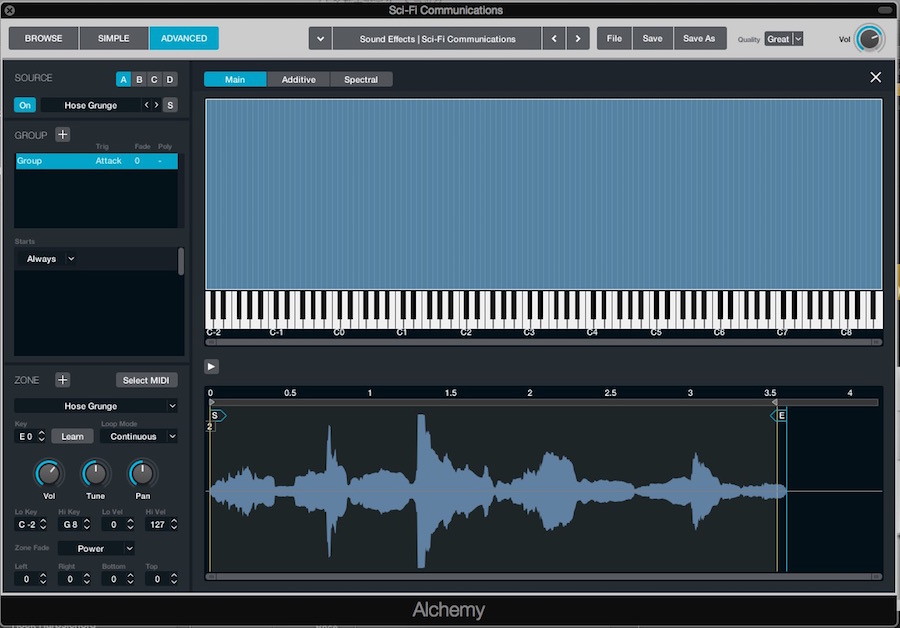Click Hose Grunge source name field
The width and height of the screenshot is (900, 628).
91,105
